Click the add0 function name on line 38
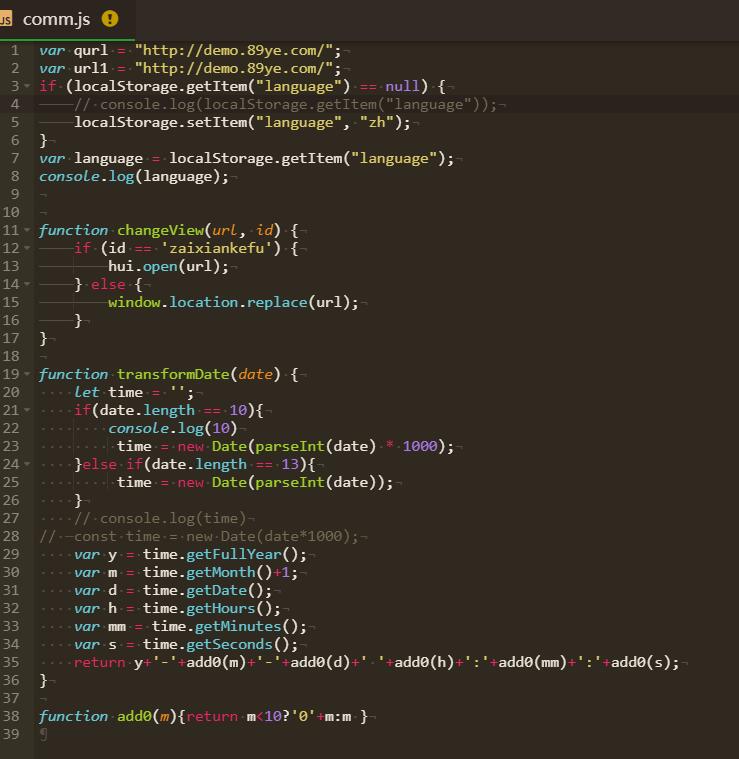Screen dimensions: 739x759 134,716
